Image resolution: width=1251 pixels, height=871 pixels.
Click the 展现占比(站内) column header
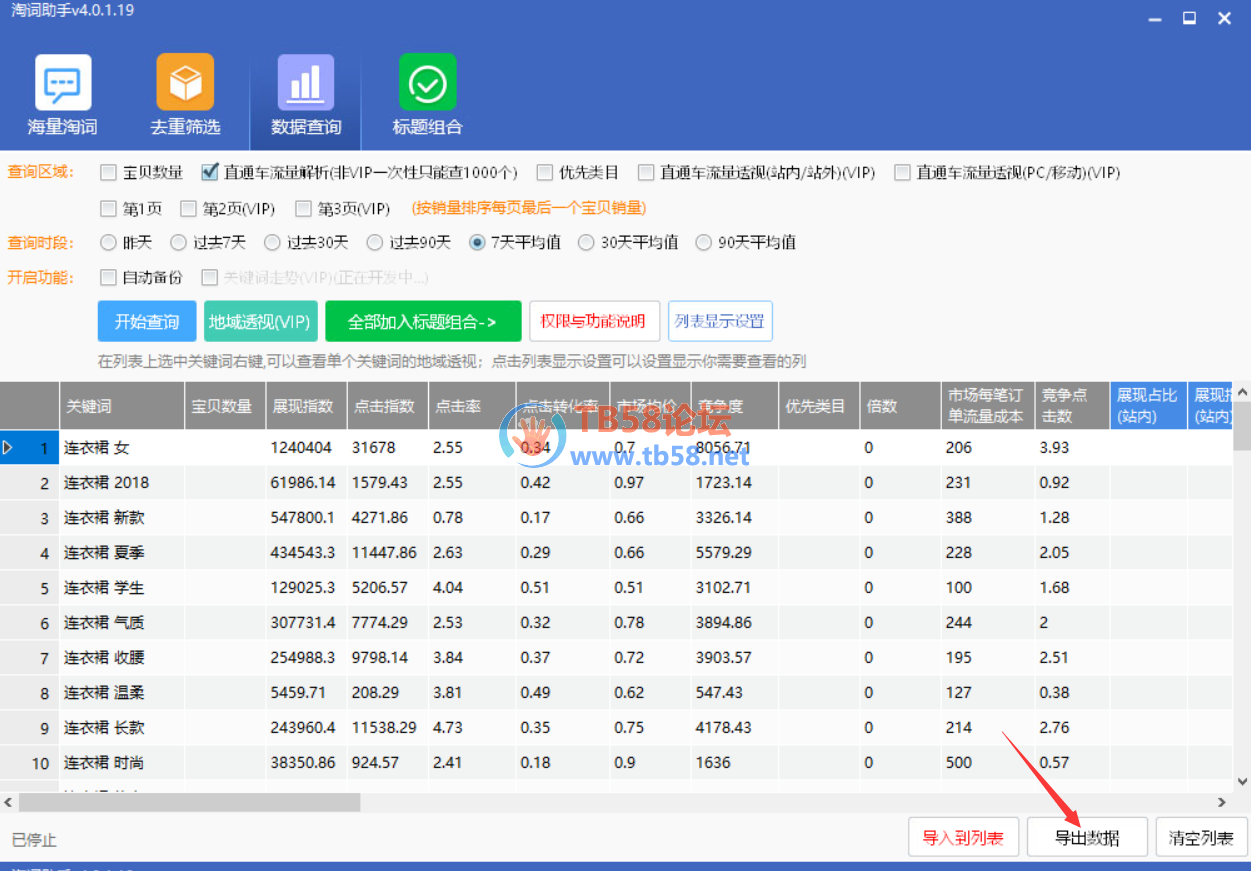[x=1148, y=406]
